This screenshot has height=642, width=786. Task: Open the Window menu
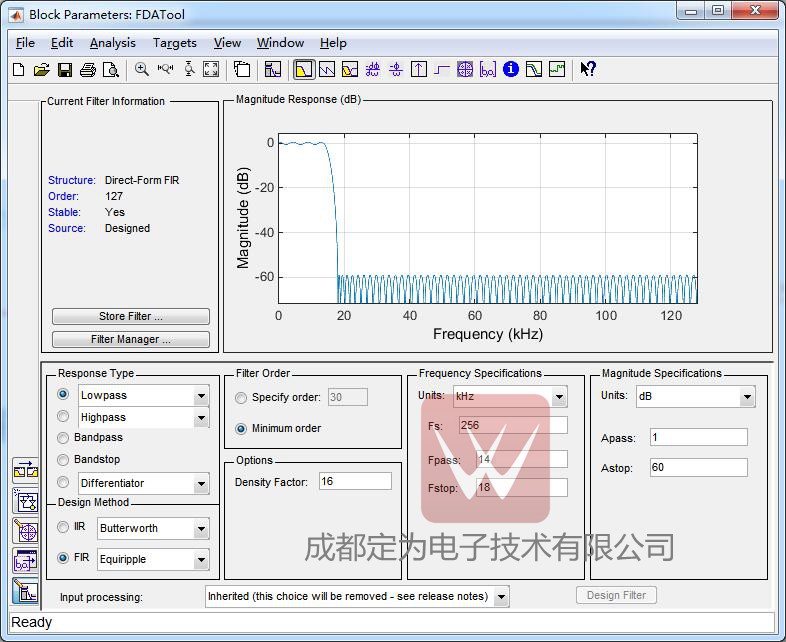(281, 43)
